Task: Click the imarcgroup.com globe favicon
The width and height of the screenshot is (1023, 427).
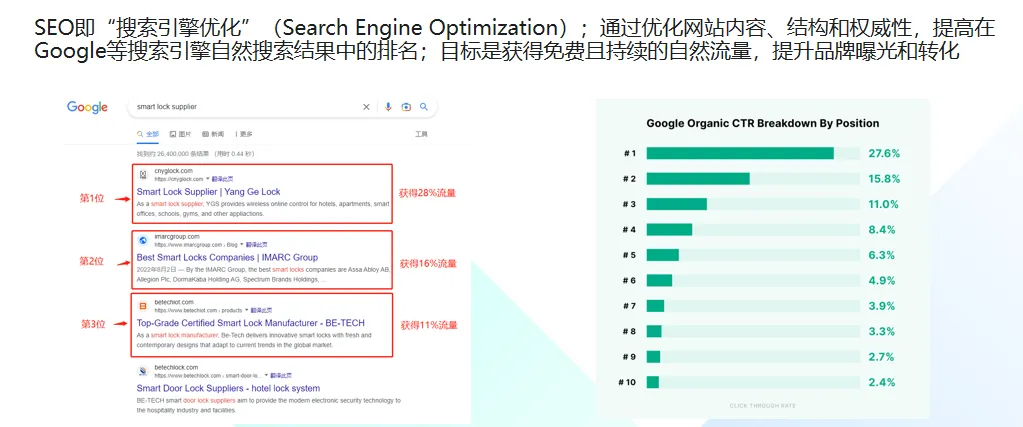Action: 143,240
